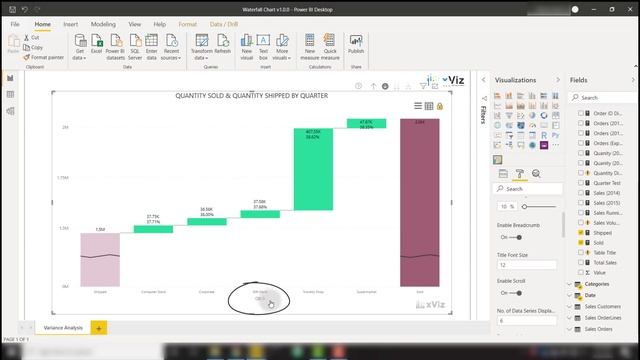The image size is (640, 360).
Task: Open the Analytics magnifier tab
Action: click(536, 174)
